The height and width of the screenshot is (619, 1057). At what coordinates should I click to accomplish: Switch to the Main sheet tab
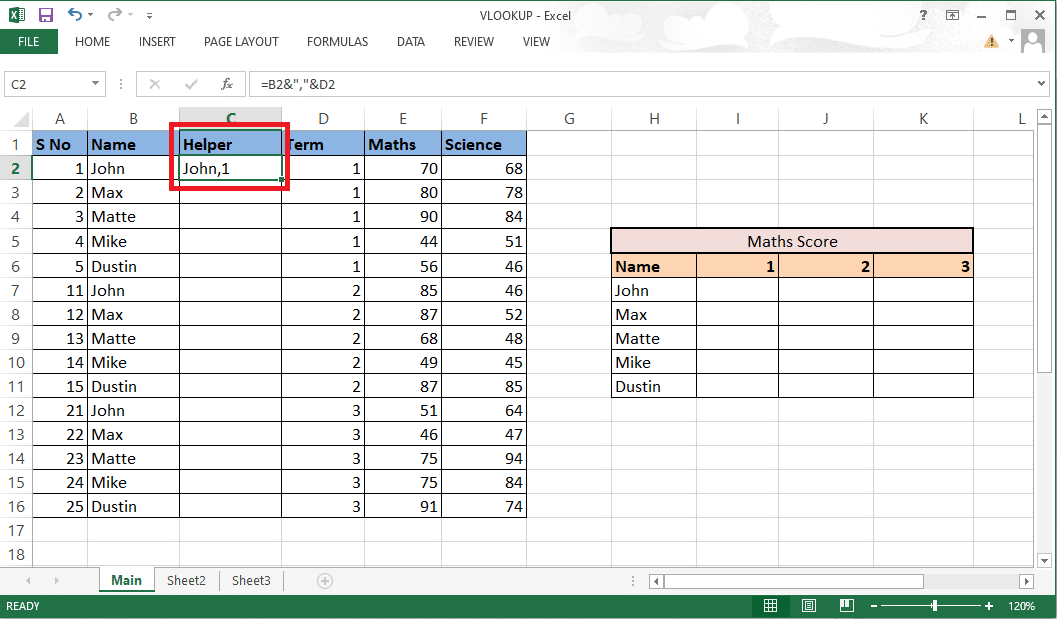[x=126, y=581]
